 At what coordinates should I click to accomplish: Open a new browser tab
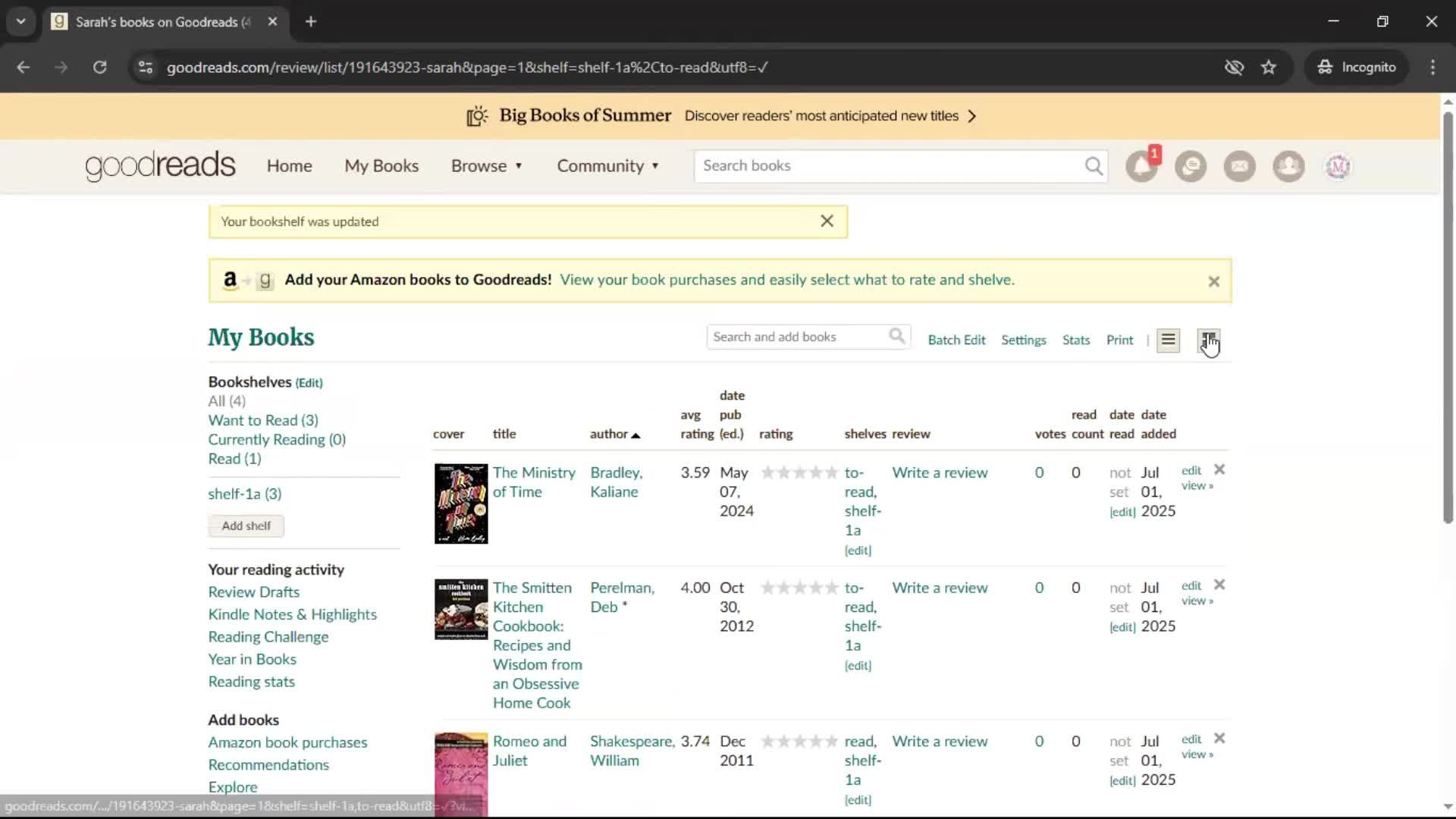(x=311, y=21)
